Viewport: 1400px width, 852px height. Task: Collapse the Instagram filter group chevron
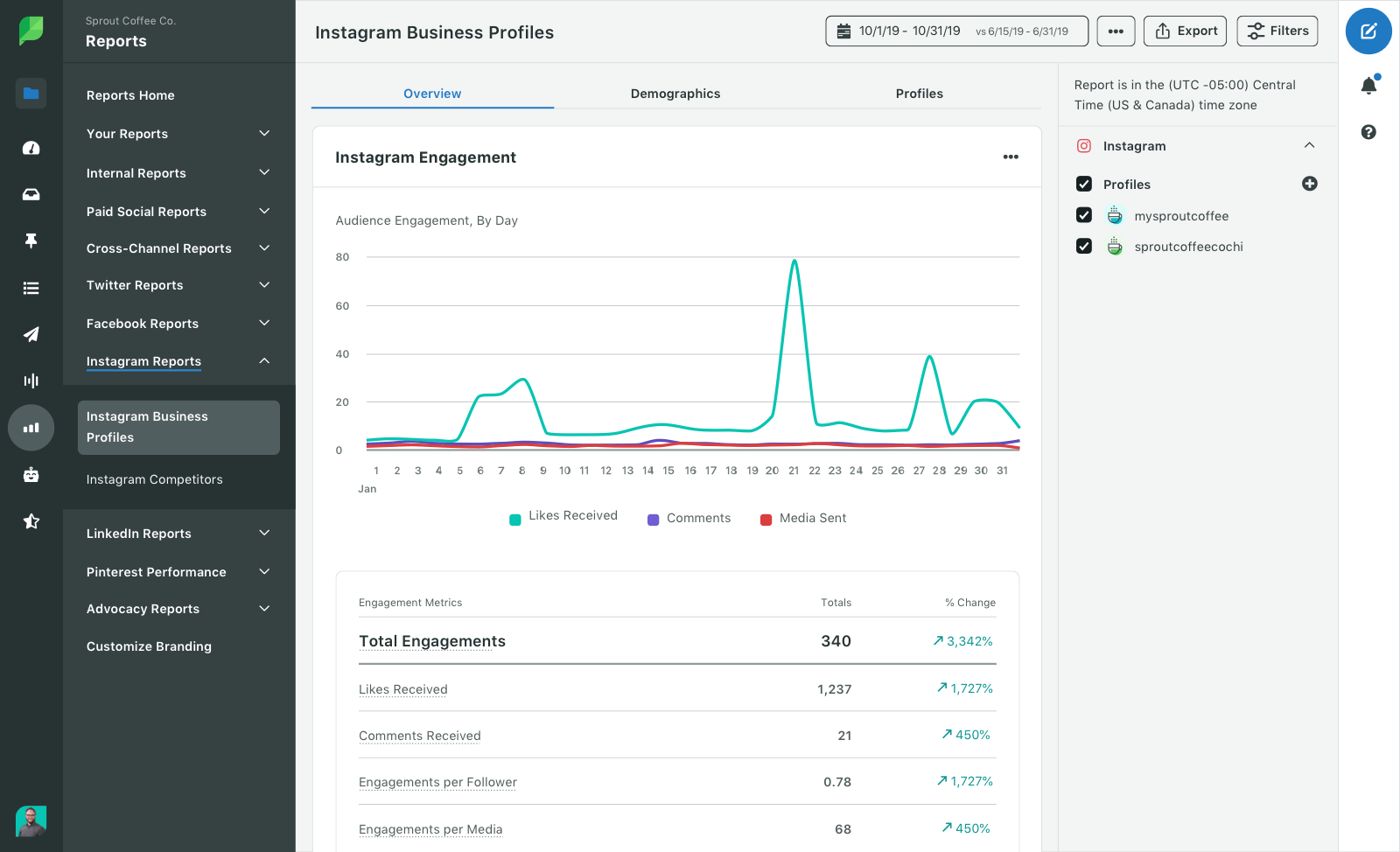[x=1309, y=145]
